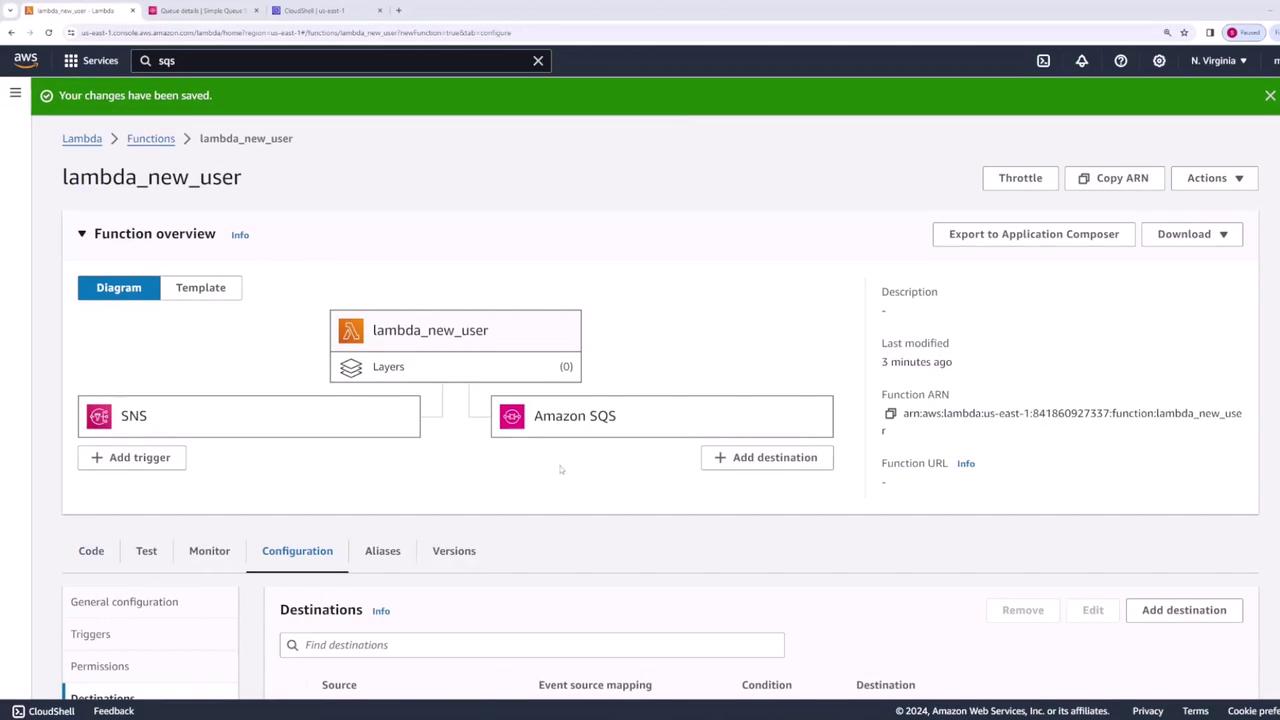Open the browser profile avatar
Screen dimensions: 1280x720
pos(1232,33)
